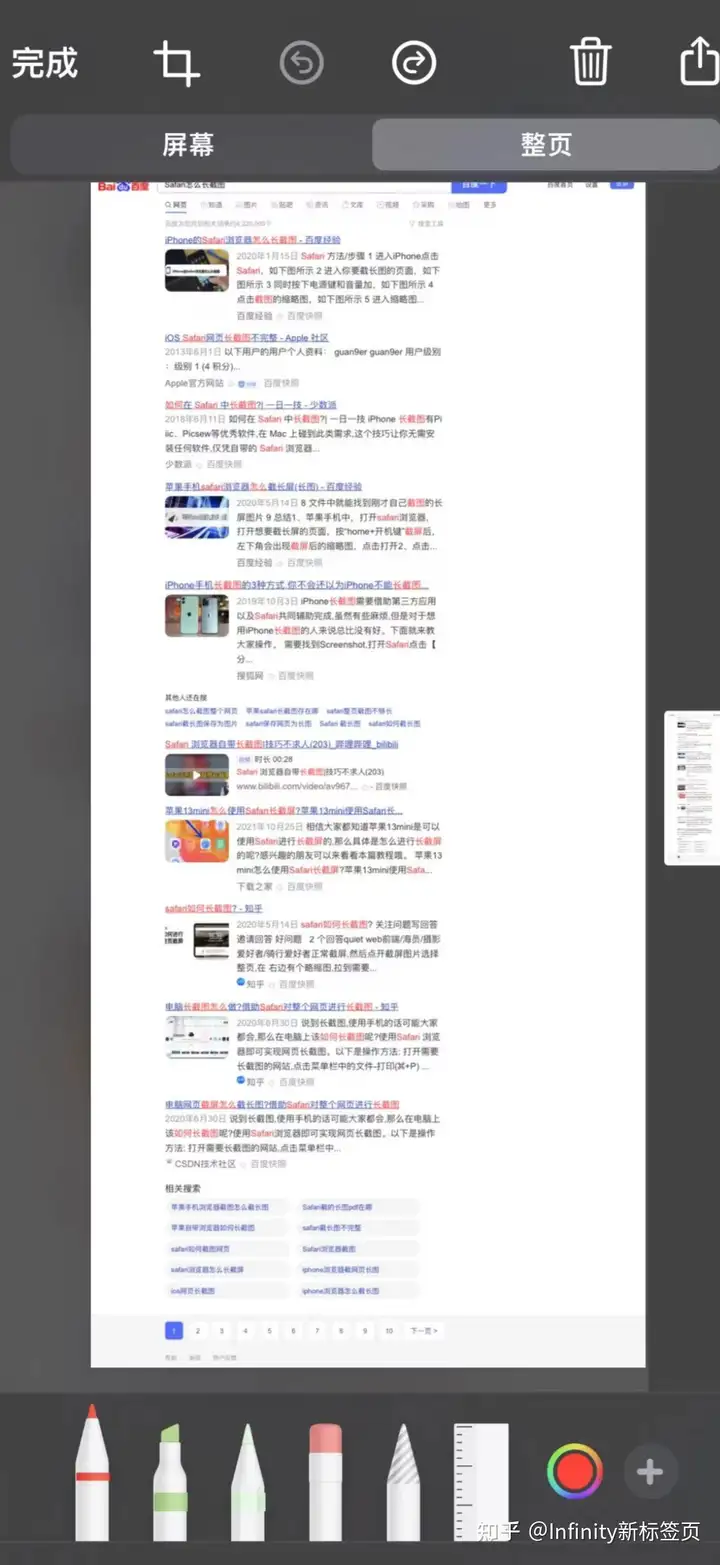Select the striped lasso selection tool
The image size is (720, 1565).
pos(403,1481)
